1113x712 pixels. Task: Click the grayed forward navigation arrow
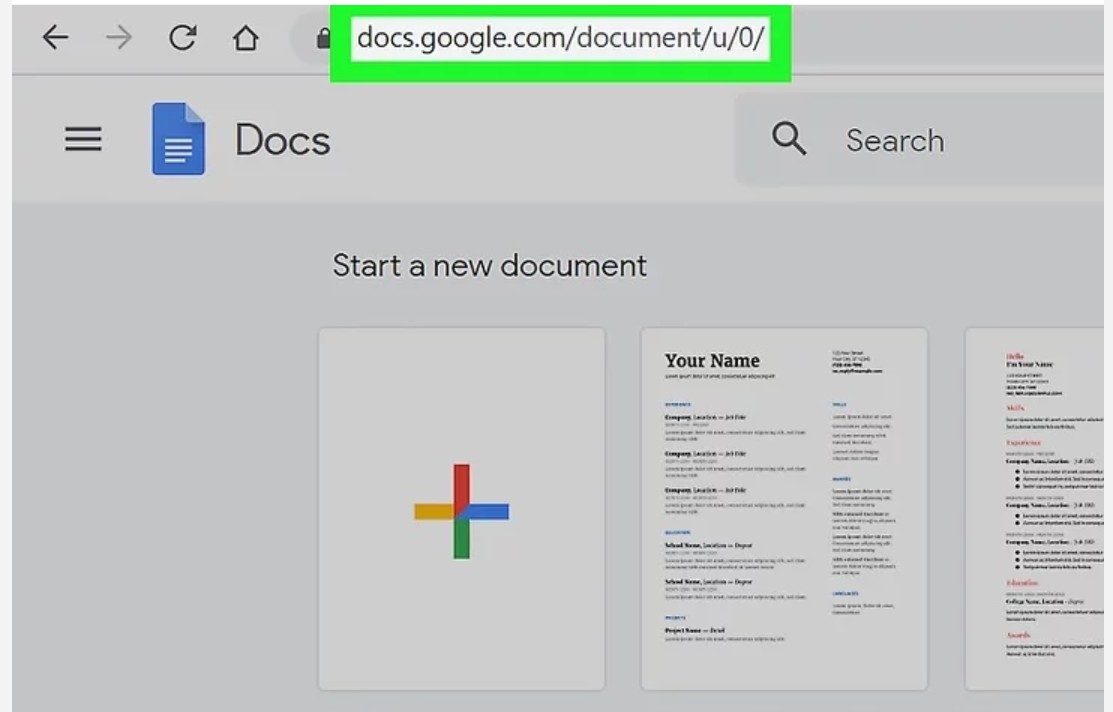(118, 37)
